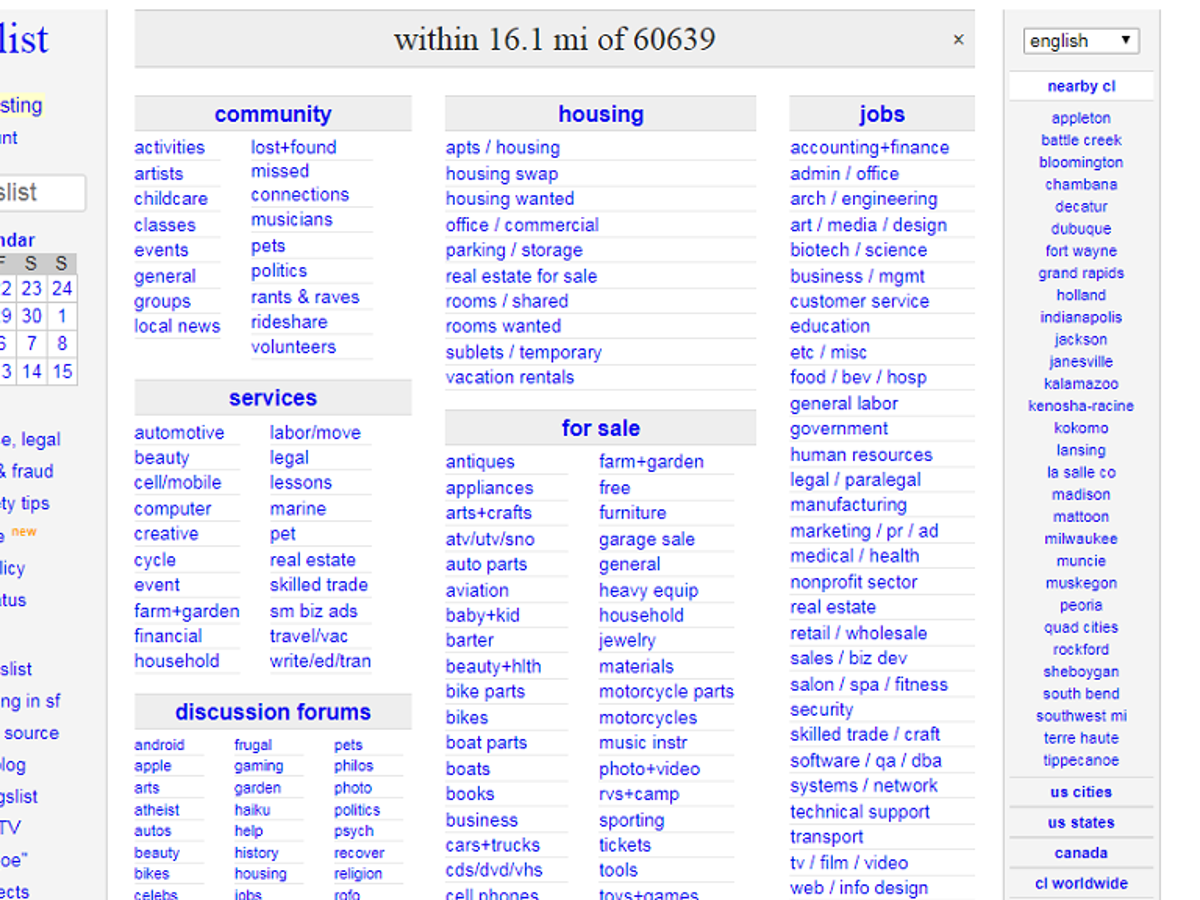Open the english language dropdown
This screenshot has height=900, width=1200.
pos(1080,41)
